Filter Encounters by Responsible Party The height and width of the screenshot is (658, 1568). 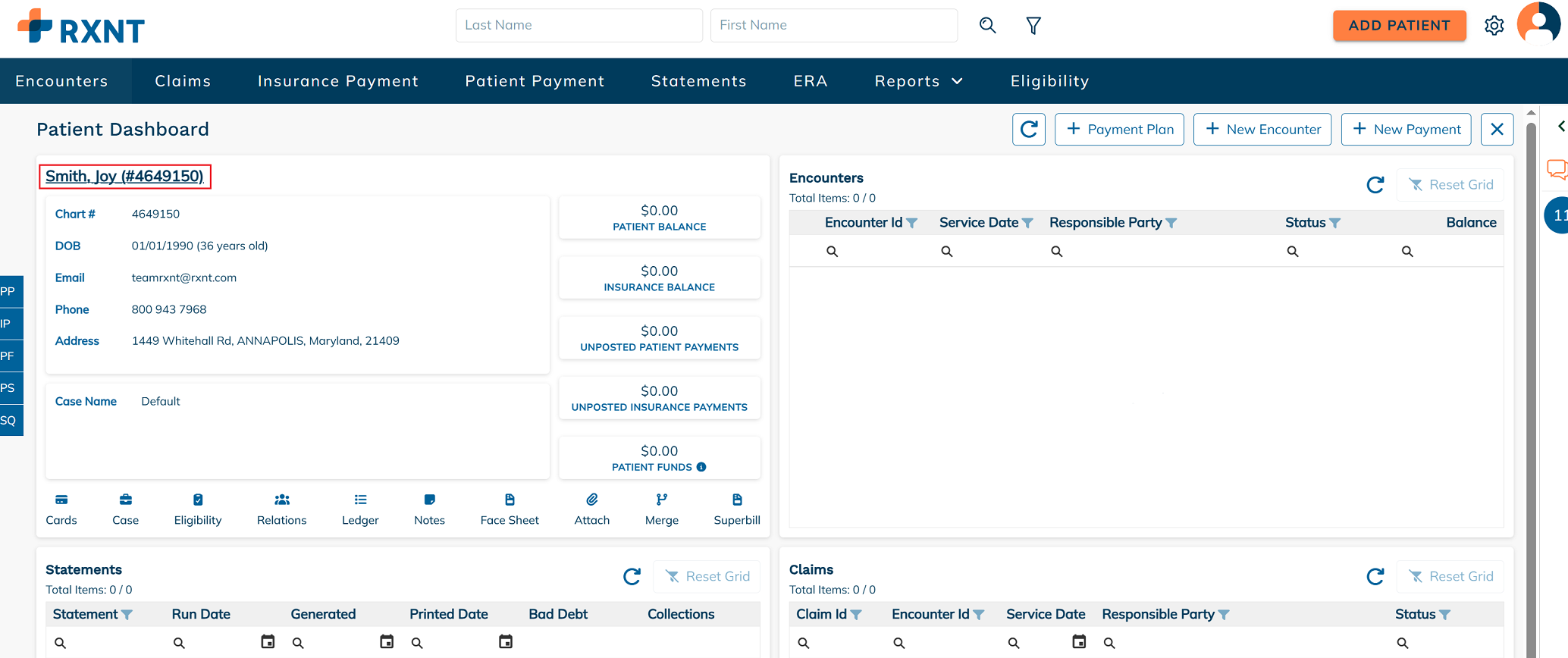pyautogui.click(x=1171, y=223)
